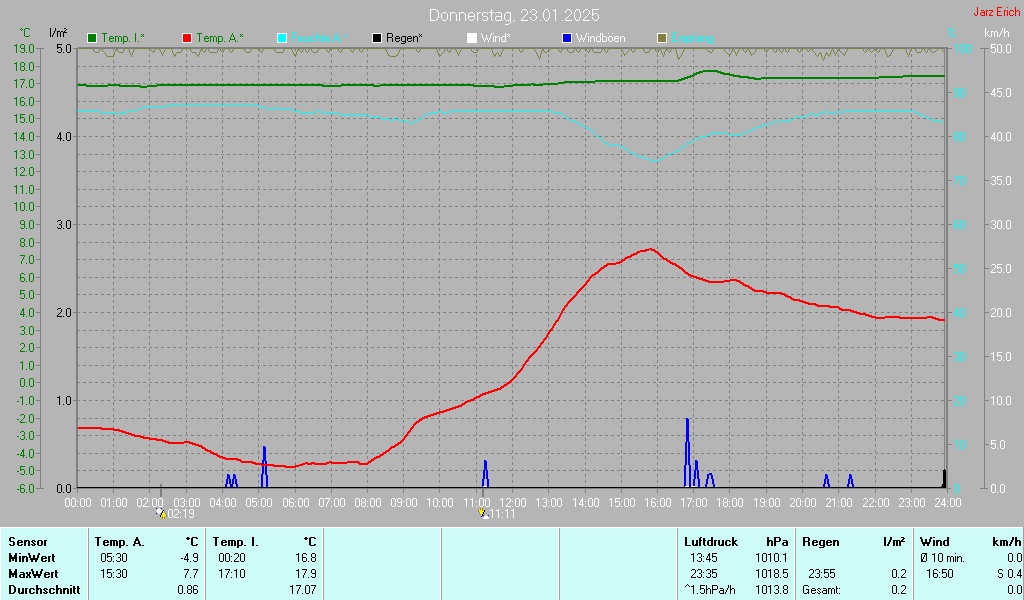Screen dimensions: 1024x600
Task: Click the chart title Donnerstag, 23.01.2025
Action: 514,15
